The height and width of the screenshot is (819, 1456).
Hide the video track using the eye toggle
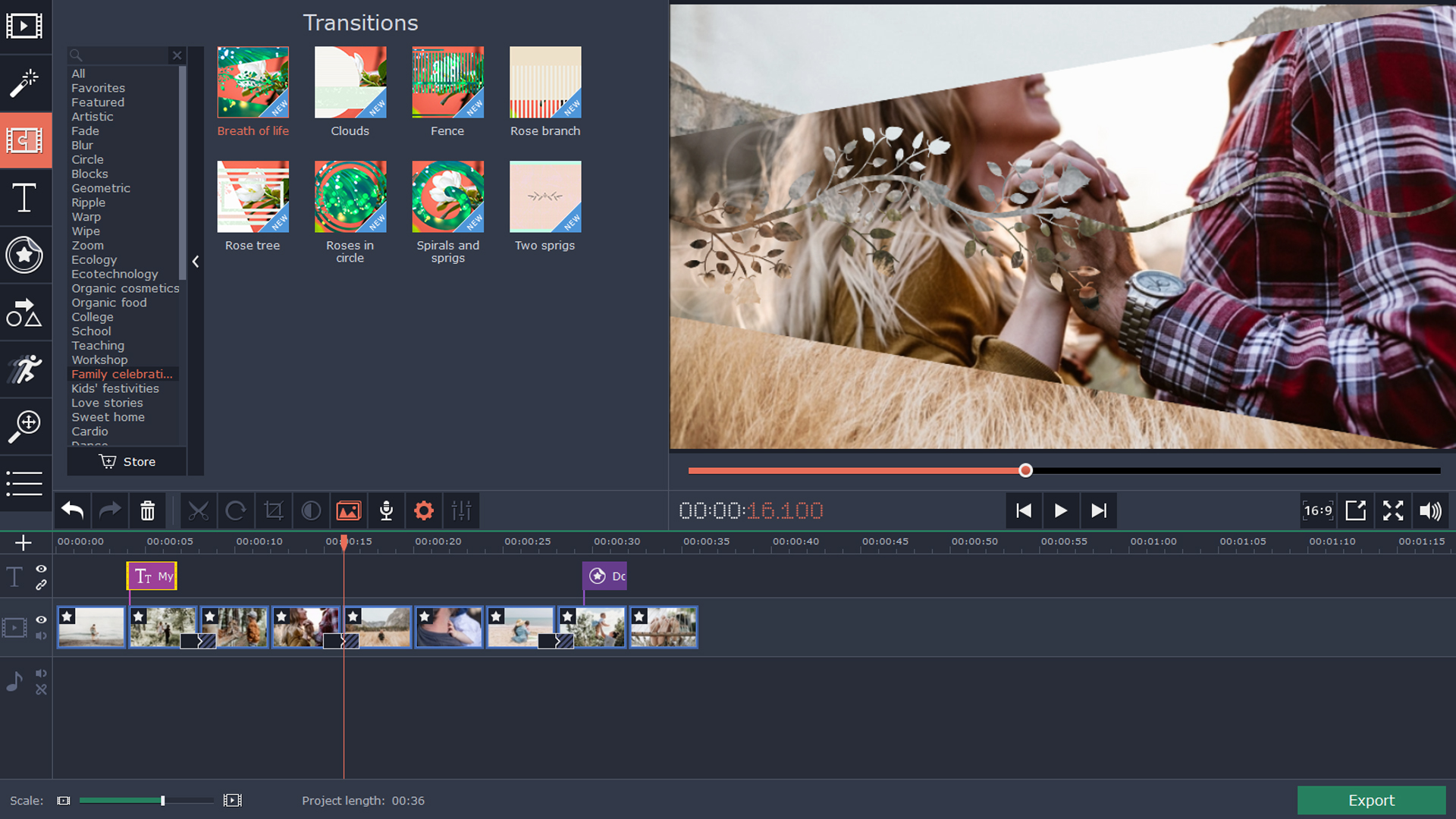[42, 620]
